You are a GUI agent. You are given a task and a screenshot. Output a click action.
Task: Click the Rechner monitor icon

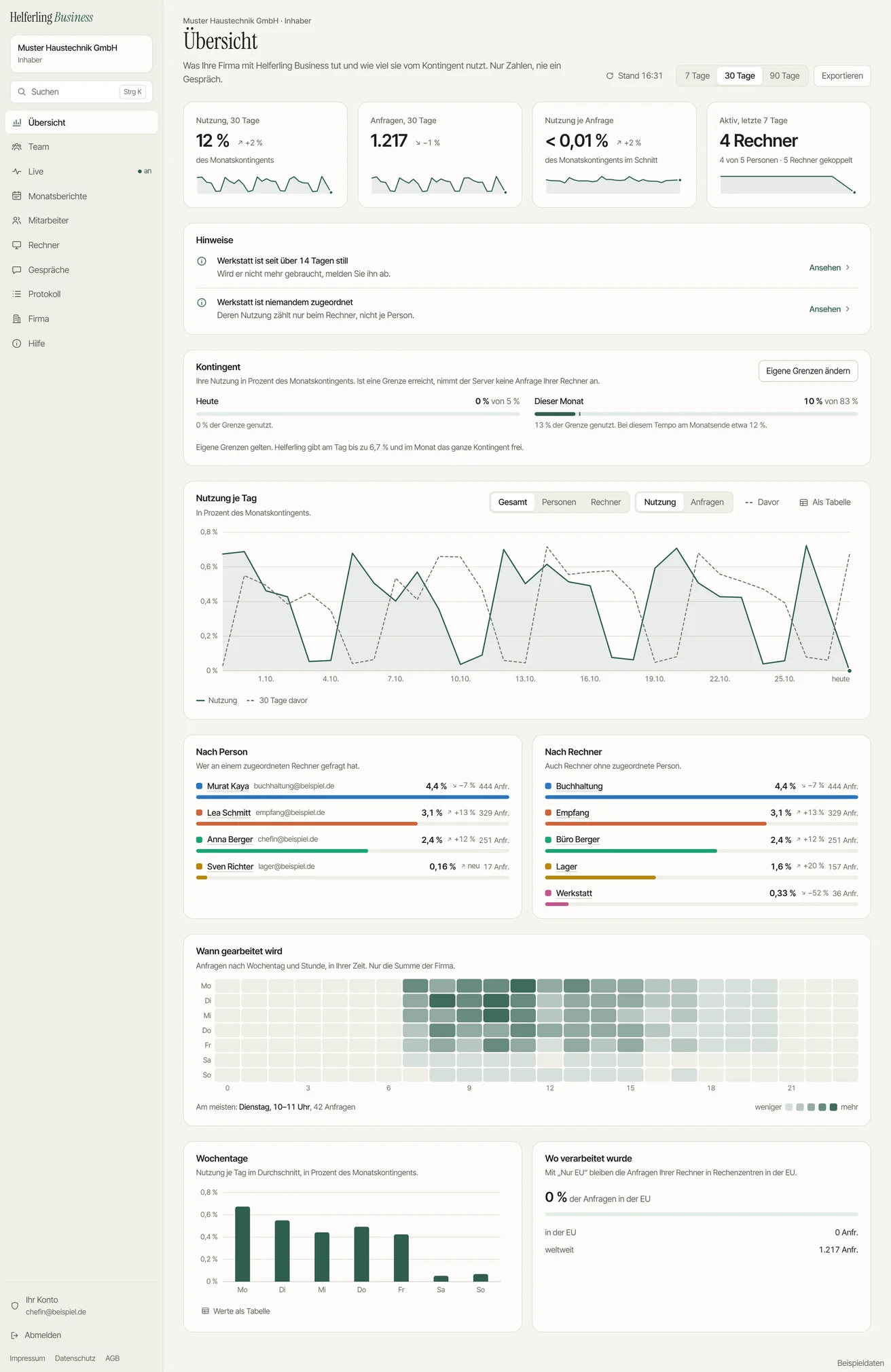17,245
